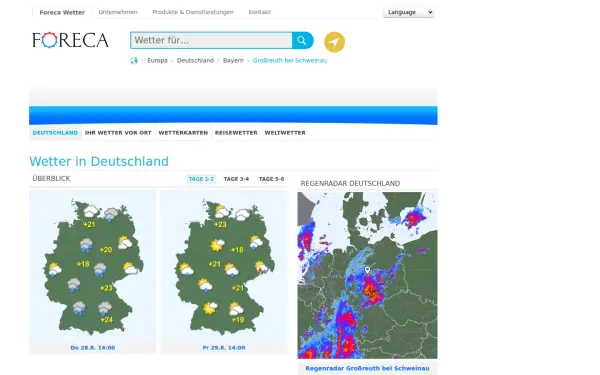The image size is (600, 375).
Task: Click the globe icon in breadcrumb
Action: 134,60
